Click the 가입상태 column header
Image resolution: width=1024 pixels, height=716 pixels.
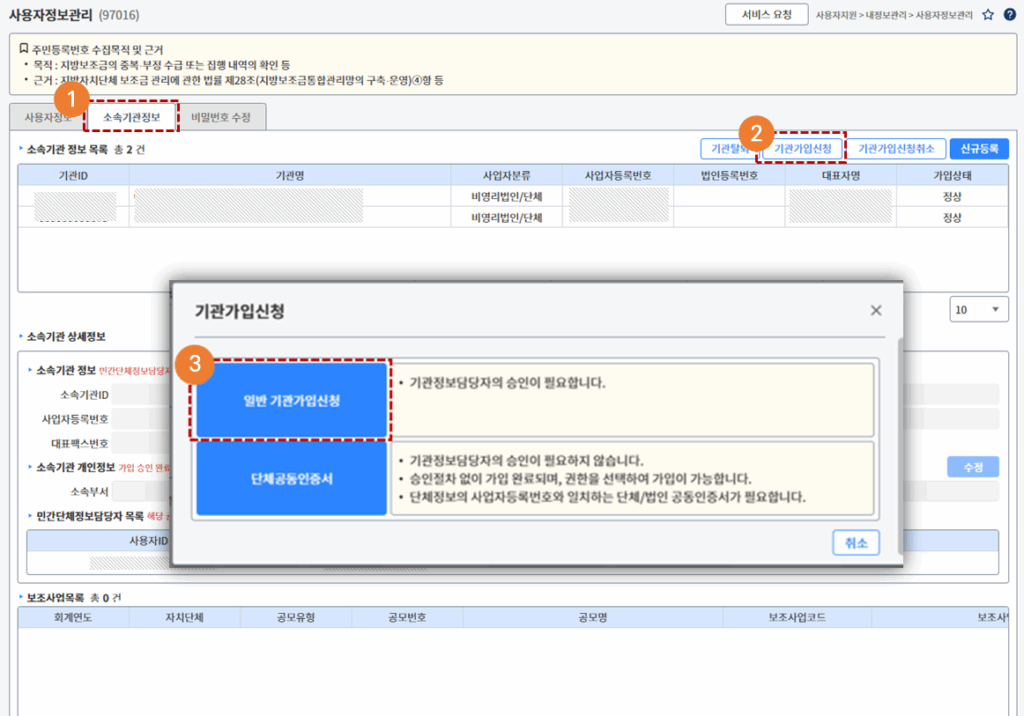pos(952,176)
